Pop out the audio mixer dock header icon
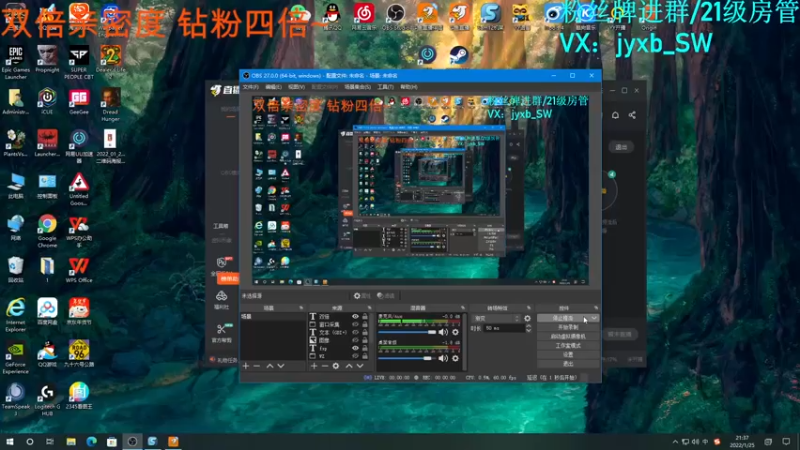The height and width of the screenshot is (450, 800). [463, 308]
